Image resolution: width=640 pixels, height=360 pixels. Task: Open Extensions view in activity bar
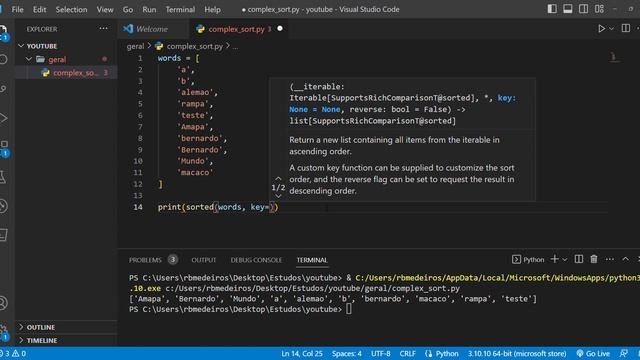point(4,147)
